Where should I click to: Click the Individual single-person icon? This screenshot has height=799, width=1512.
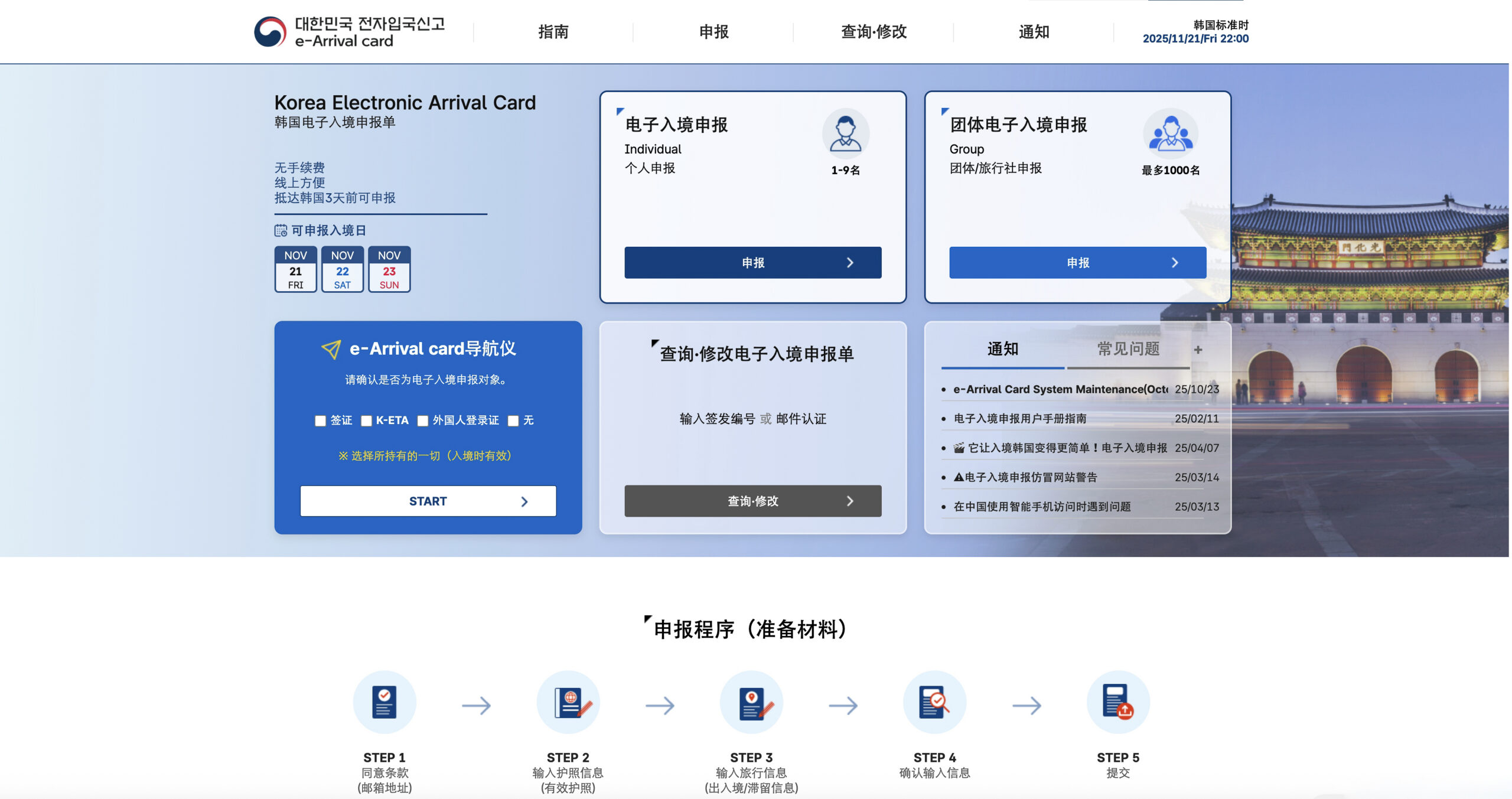coord(845,133)
